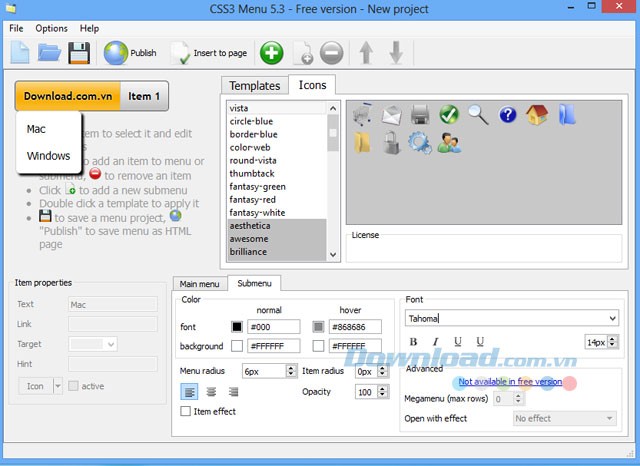
Task: Select the envelope mail icon
Action: 391,115
